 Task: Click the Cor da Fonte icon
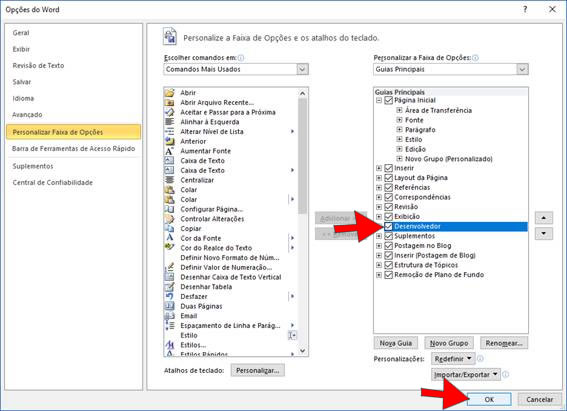coord(169,238)
